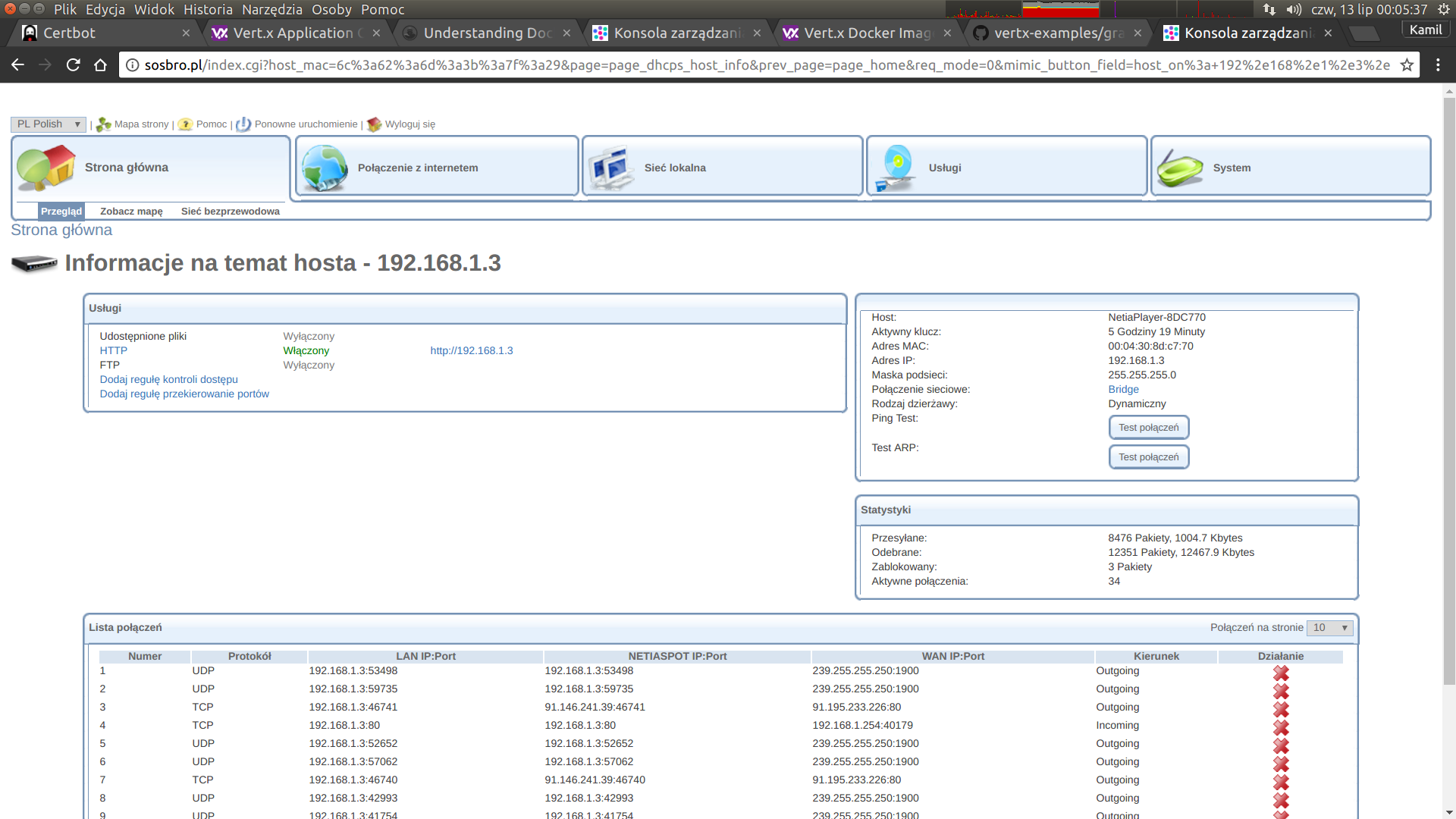The image size is (1456, 819).
Task: Switch to the vertx-examples GitHub tab
Action: pyautogui.click(x=1056, y=33)
